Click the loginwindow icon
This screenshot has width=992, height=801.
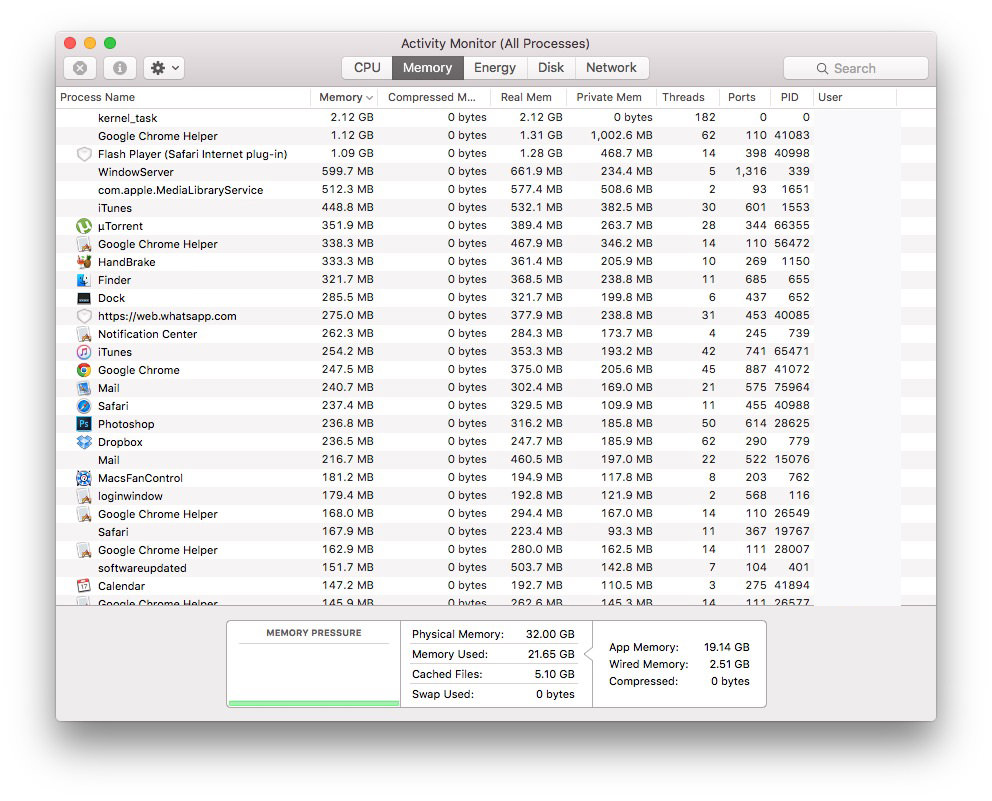[x=84, y=496]
